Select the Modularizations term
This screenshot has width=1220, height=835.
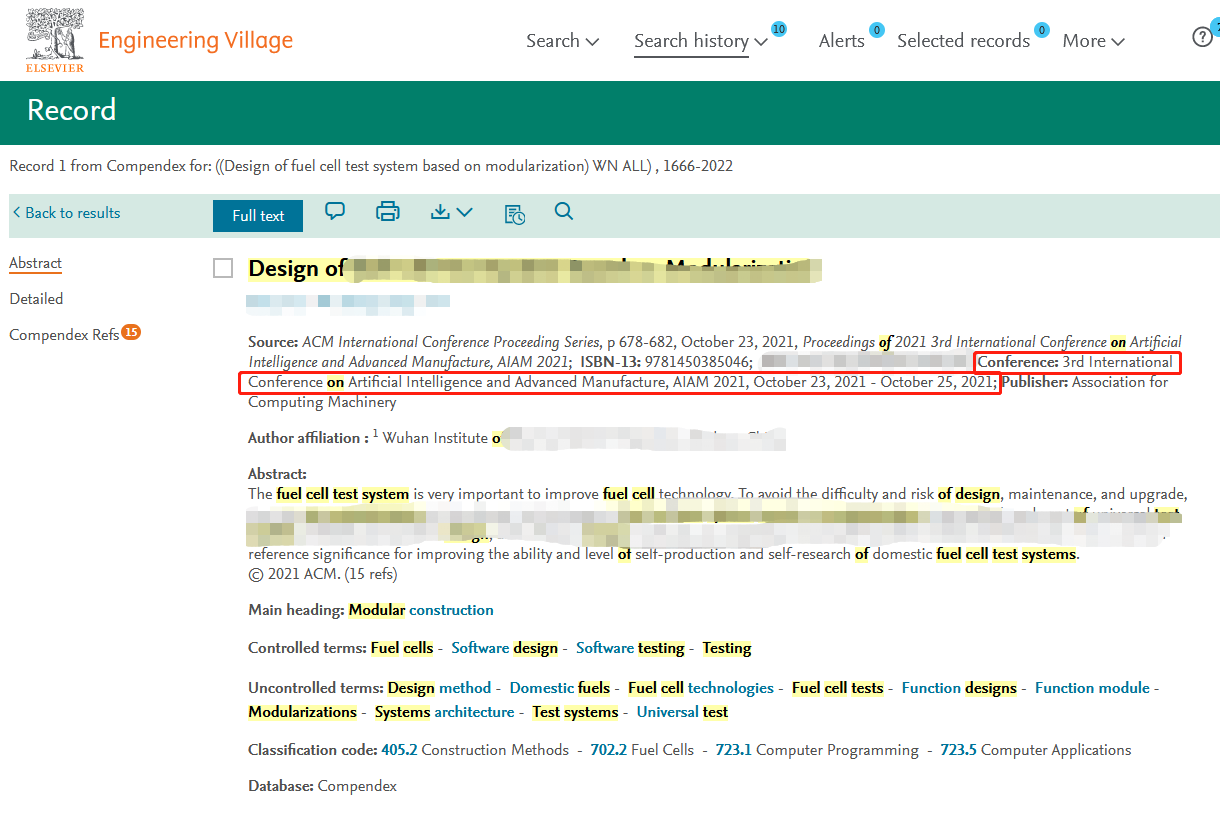[303, 712]
